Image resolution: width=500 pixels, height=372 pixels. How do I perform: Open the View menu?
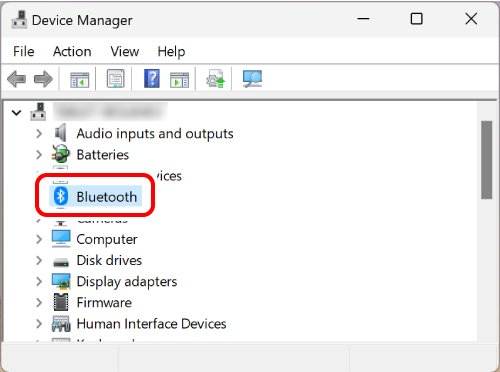tap(125, 52)
